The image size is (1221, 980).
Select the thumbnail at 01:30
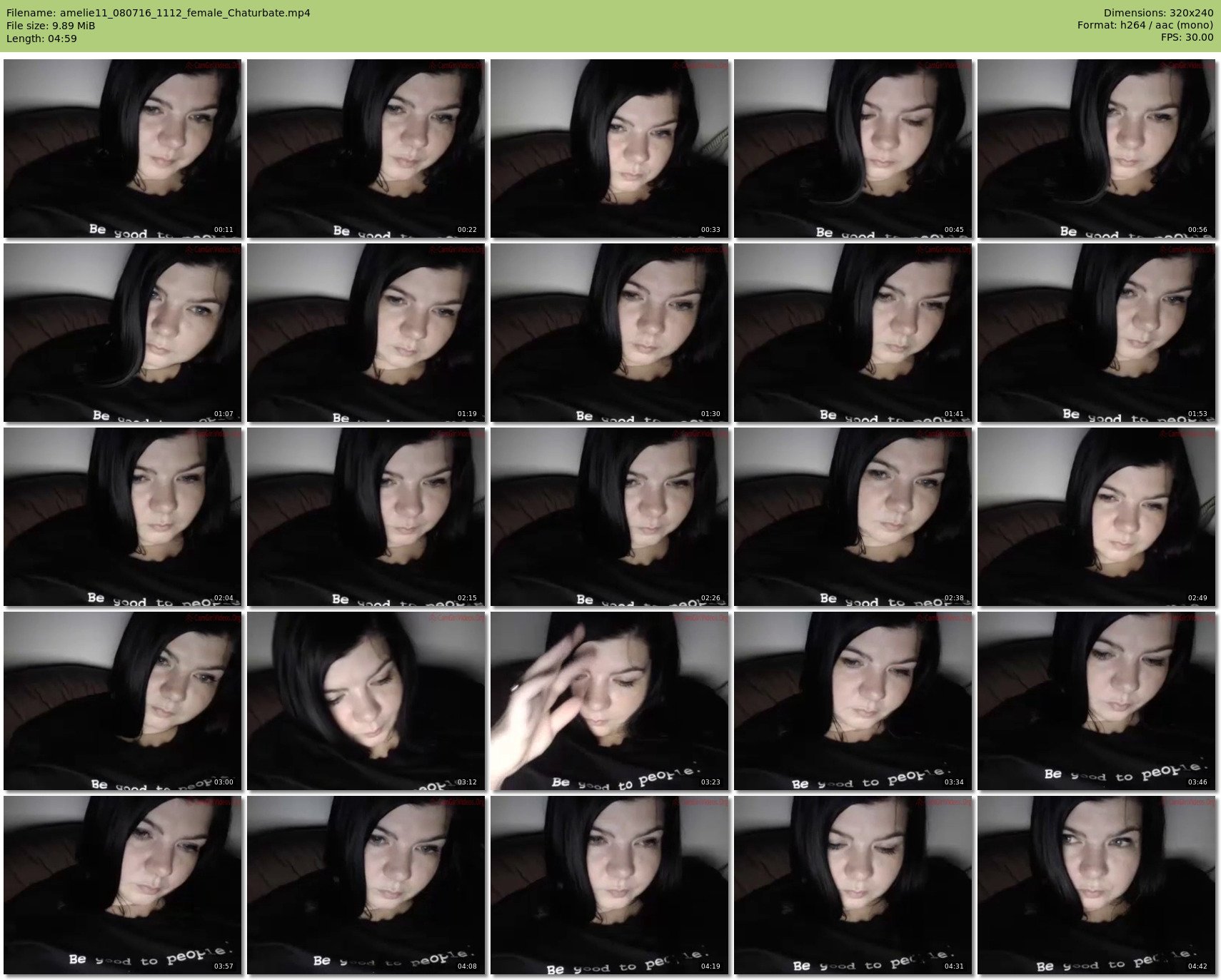pyautogui.click(x=609, y=333)
